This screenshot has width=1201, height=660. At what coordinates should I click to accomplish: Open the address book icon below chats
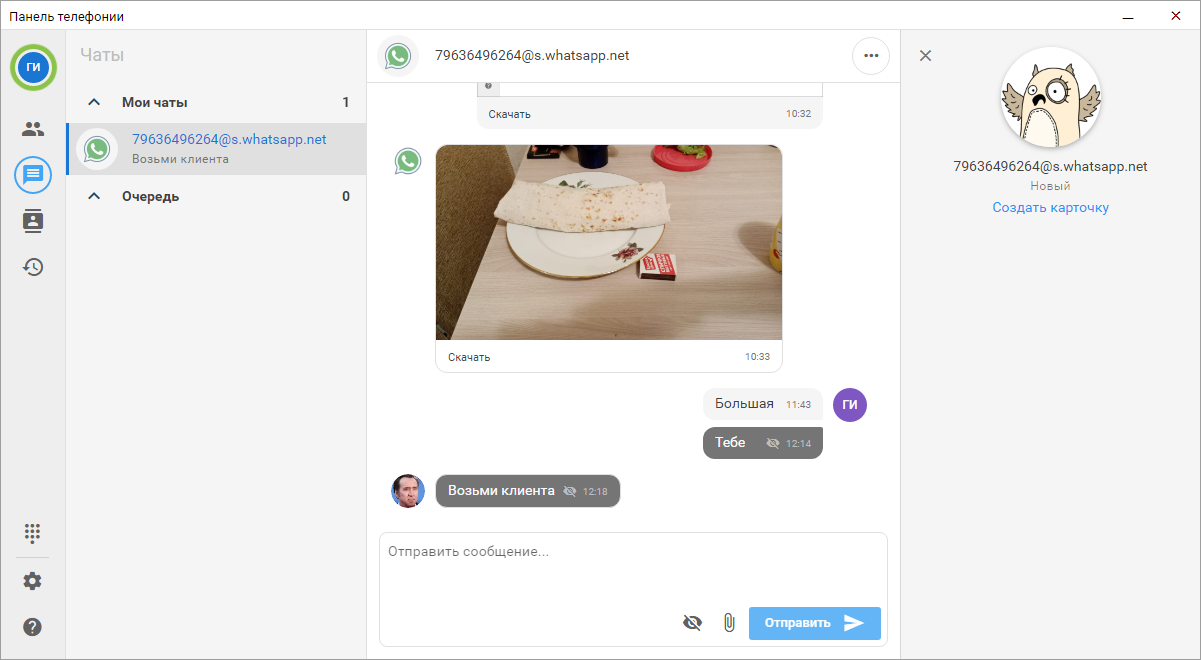(x=32, y=220)
